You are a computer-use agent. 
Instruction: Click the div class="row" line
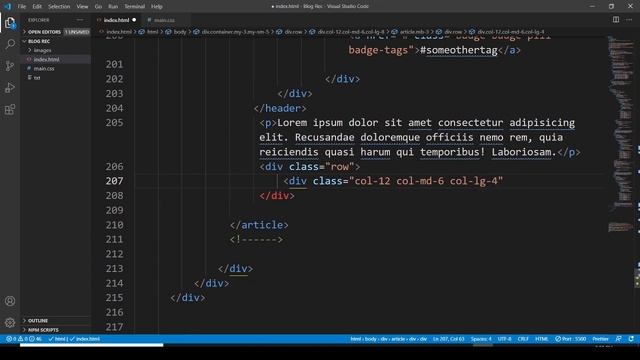(x=310, y=167)
